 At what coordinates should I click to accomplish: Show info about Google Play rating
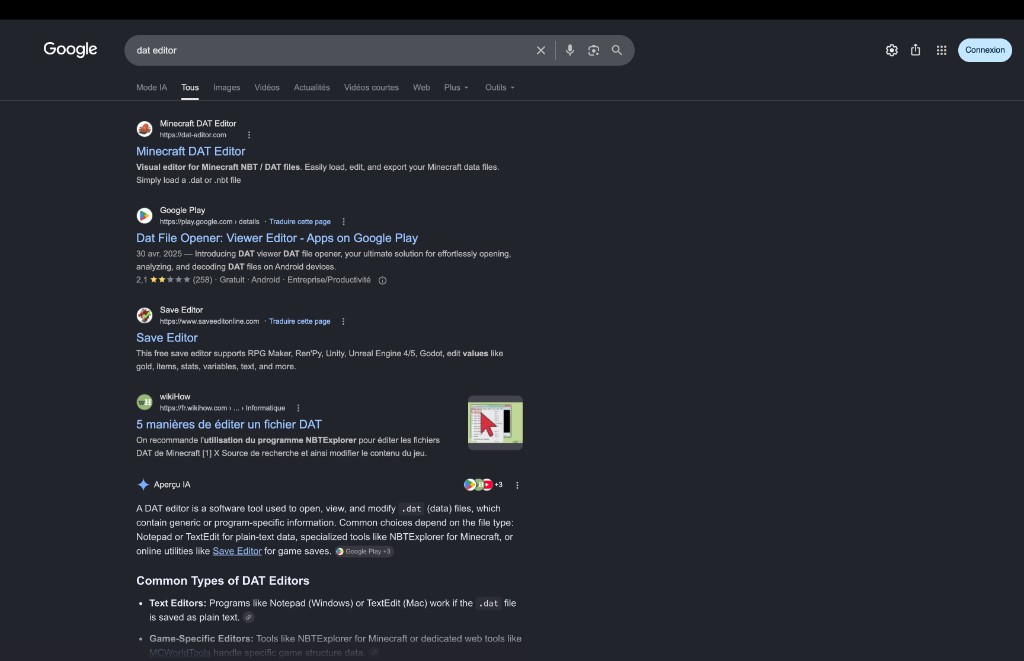coord(383,280)
